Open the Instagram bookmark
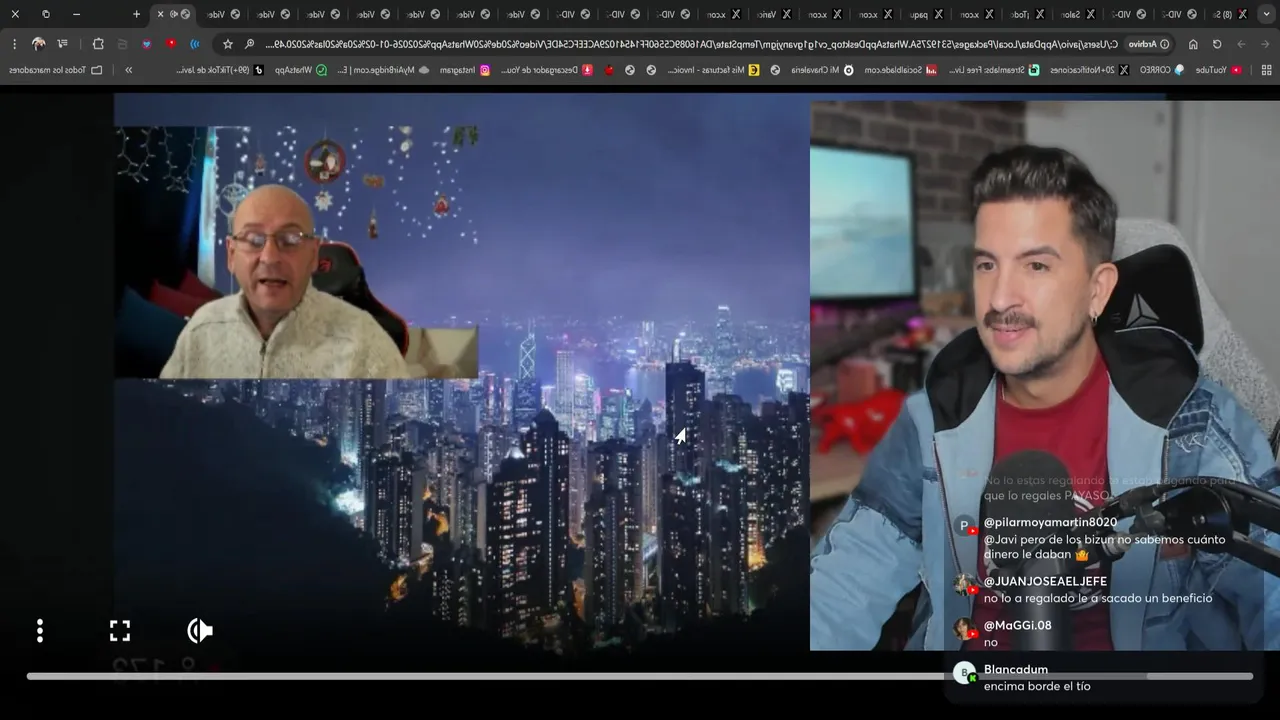 (x=465, y=70)
